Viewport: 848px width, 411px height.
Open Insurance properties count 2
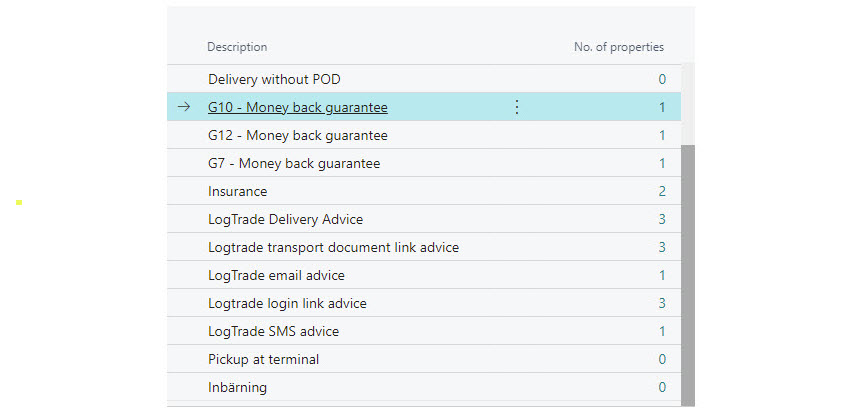coord(662,191)
